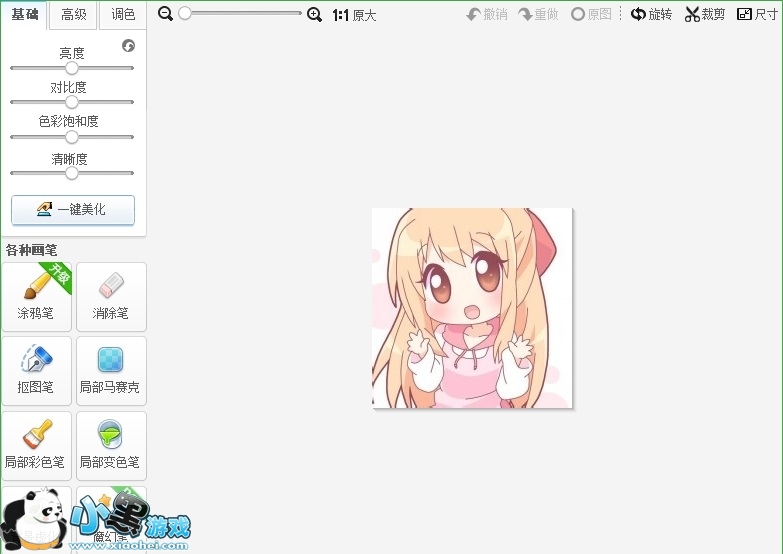Click the zoom in magnifier icon

pos(314,14)
